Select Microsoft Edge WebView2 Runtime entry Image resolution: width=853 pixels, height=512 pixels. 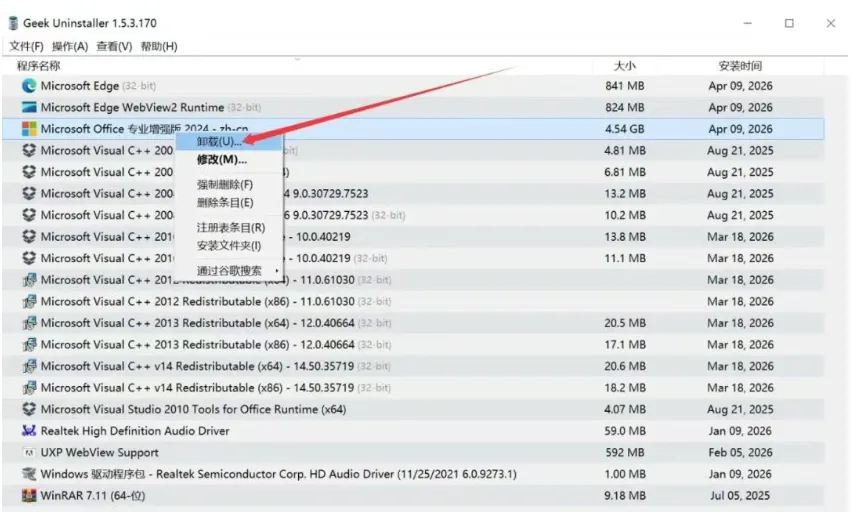[132, 107]
